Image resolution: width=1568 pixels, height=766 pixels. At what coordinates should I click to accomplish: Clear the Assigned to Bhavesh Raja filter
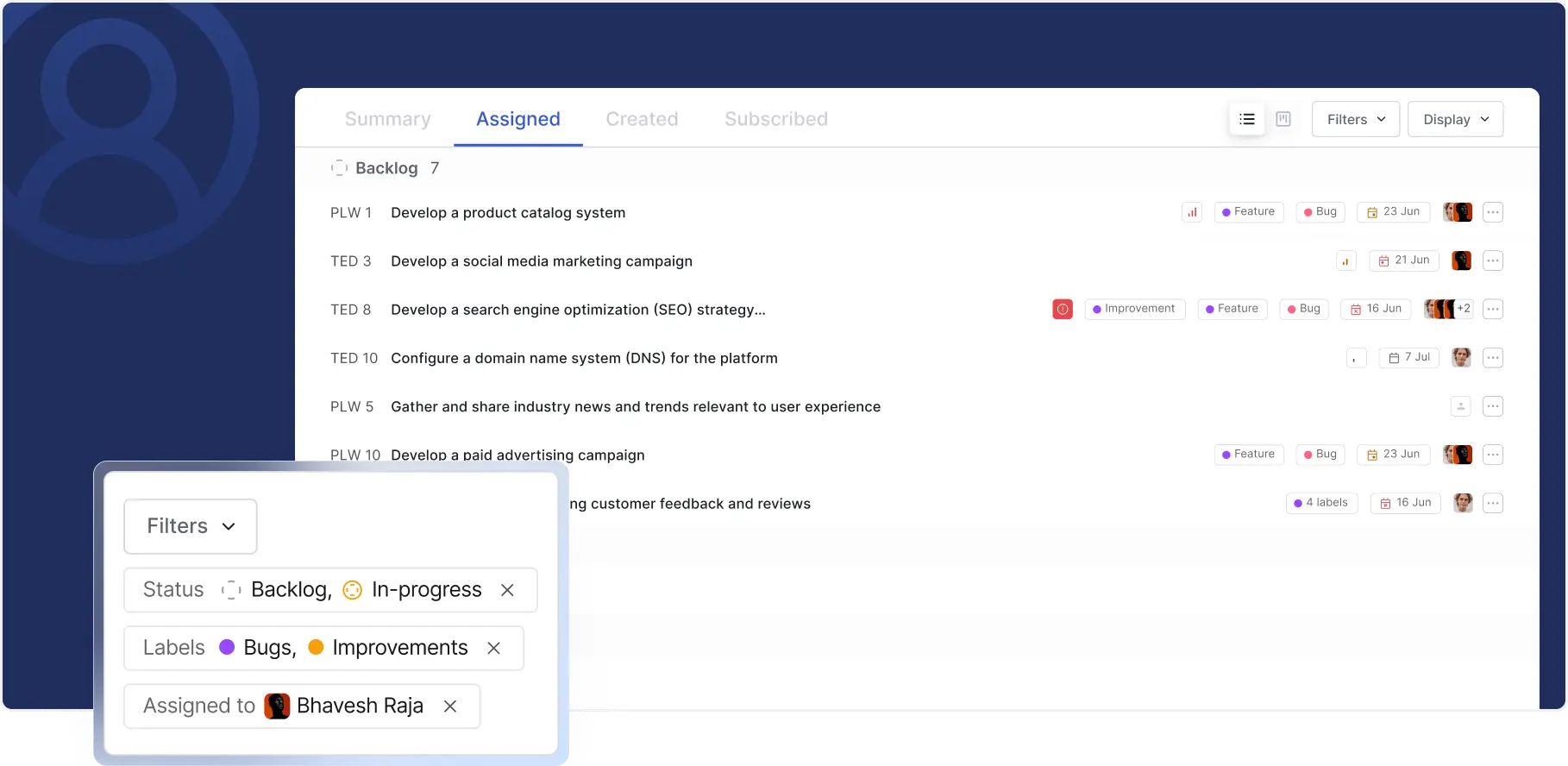point(450,706)
